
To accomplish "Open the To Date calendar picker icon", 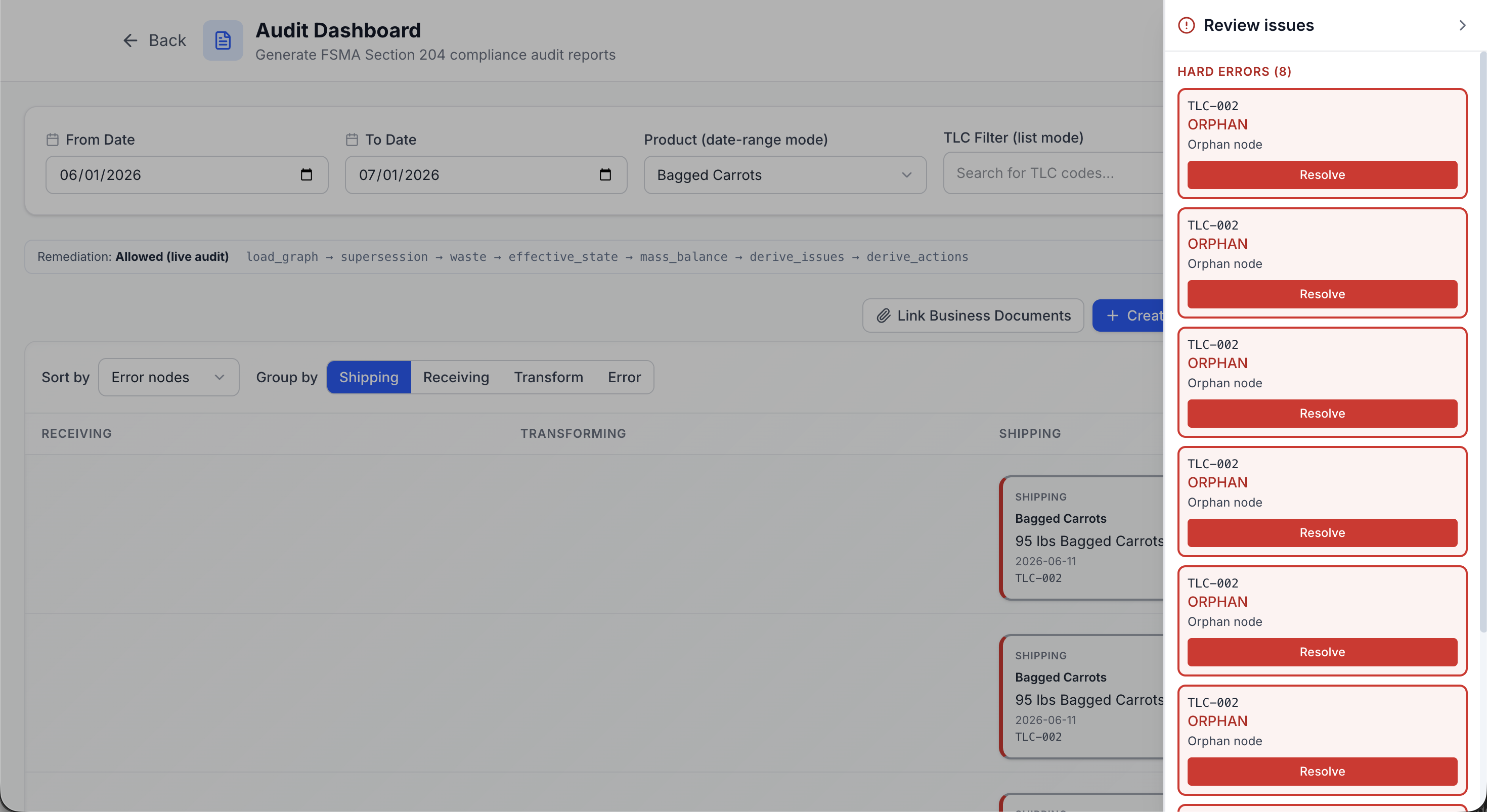I will point(605,175).
